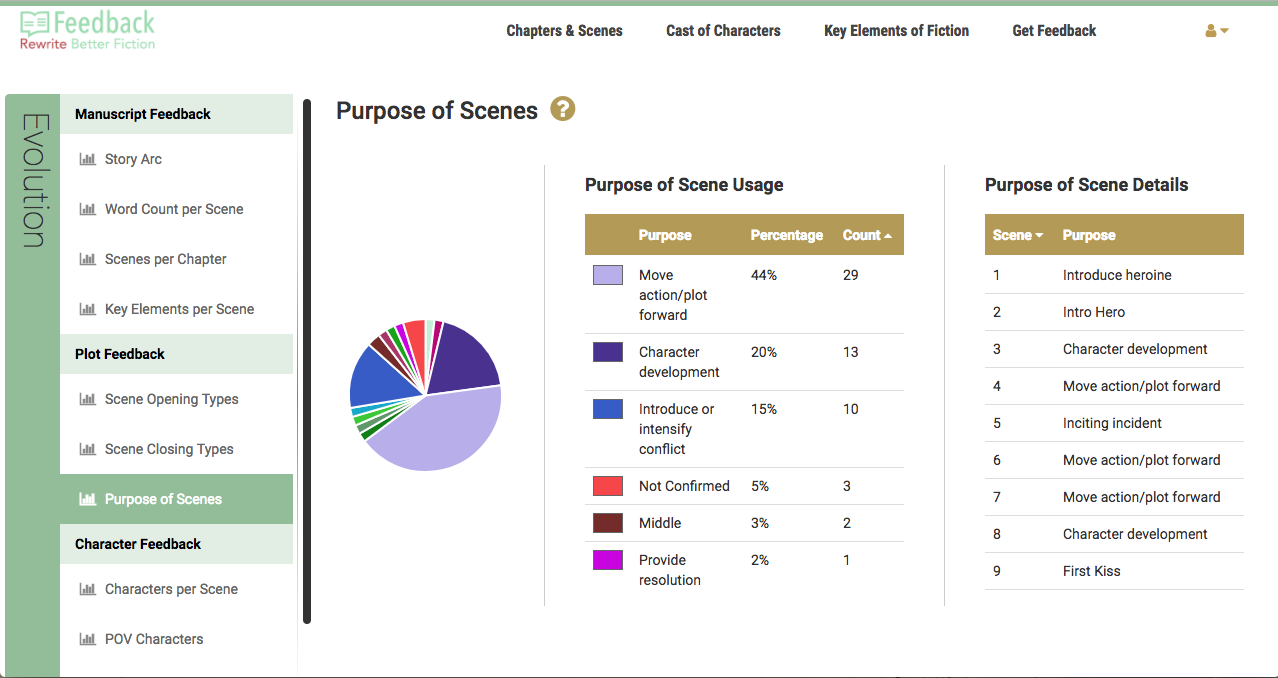Navigate to Chapters & Scenes

pos(564,31)
